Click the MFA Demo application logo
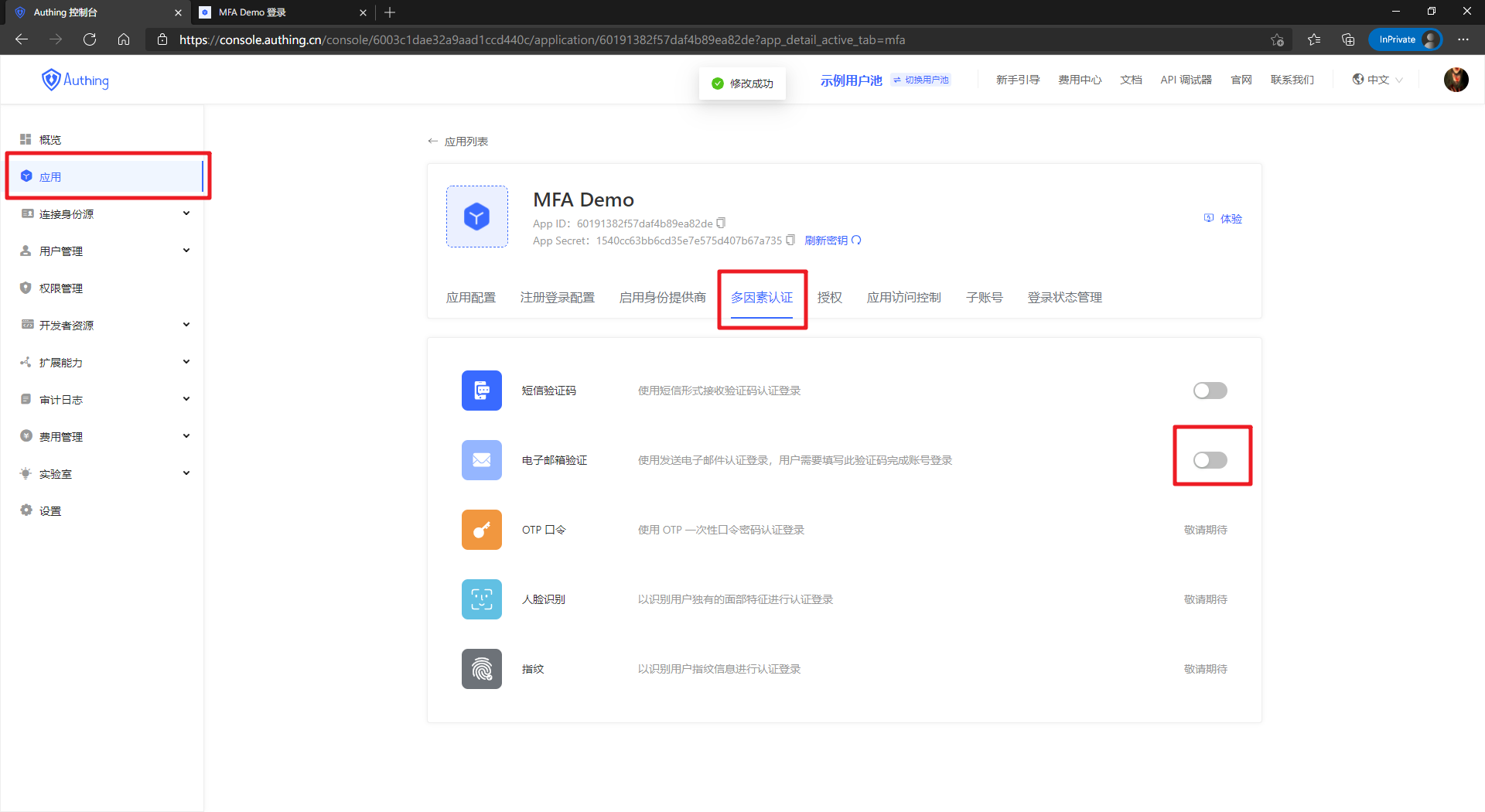1485x812 pixels. 477,217
